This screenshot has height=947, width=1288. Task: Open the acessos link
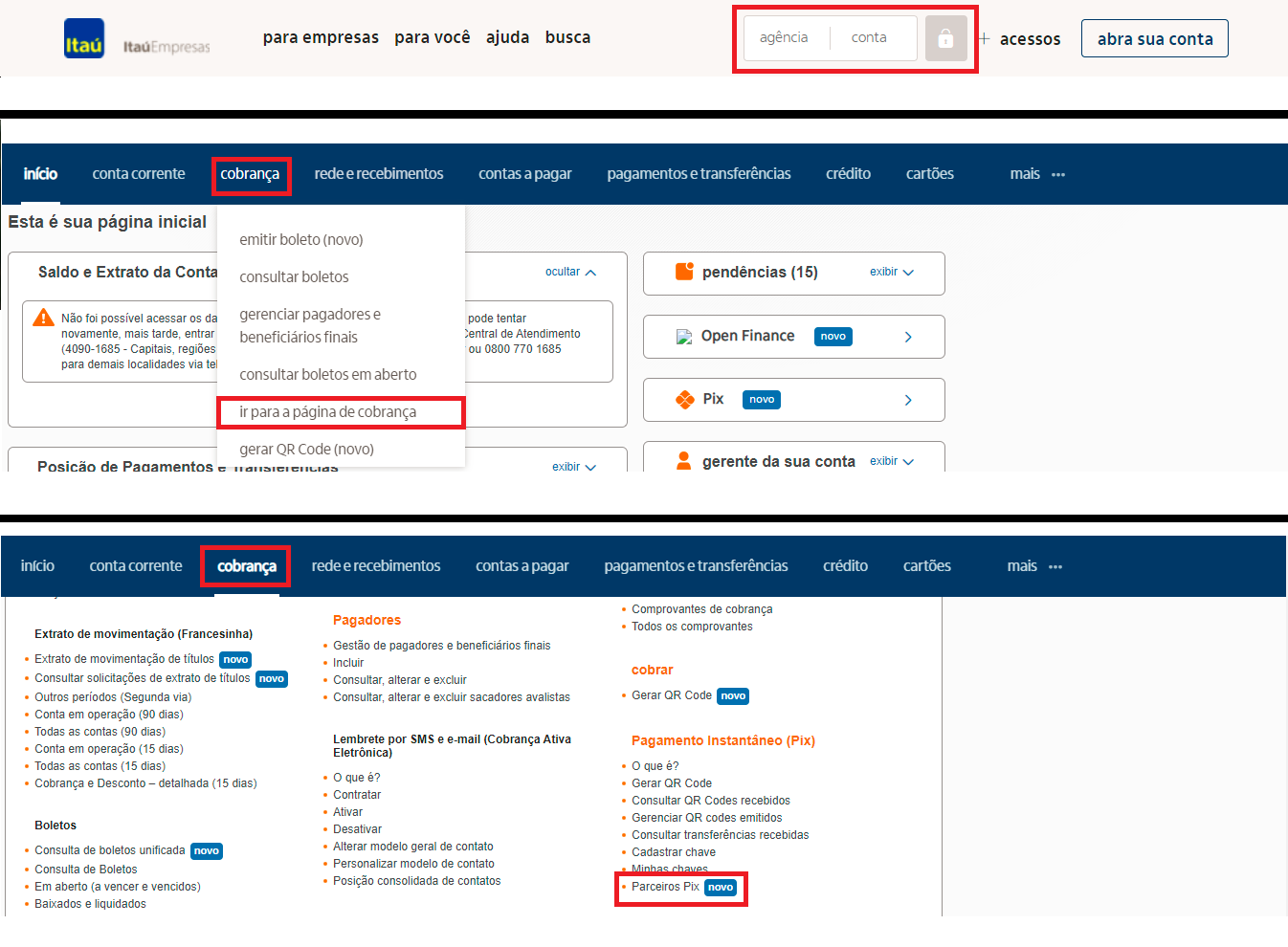[1030, 39]
